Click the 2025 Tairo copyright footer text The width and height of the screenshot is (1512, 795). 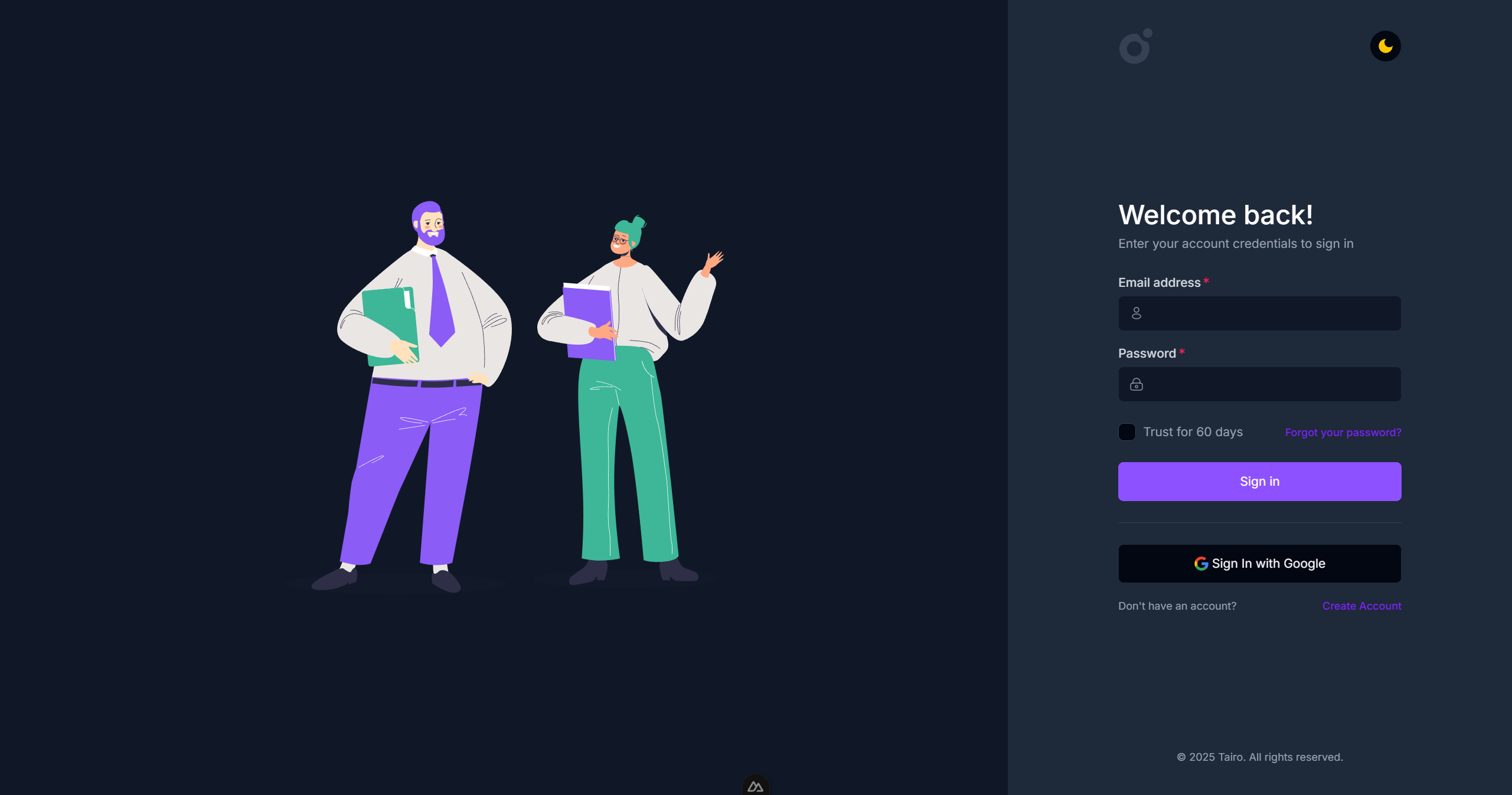coord(1259,757)
